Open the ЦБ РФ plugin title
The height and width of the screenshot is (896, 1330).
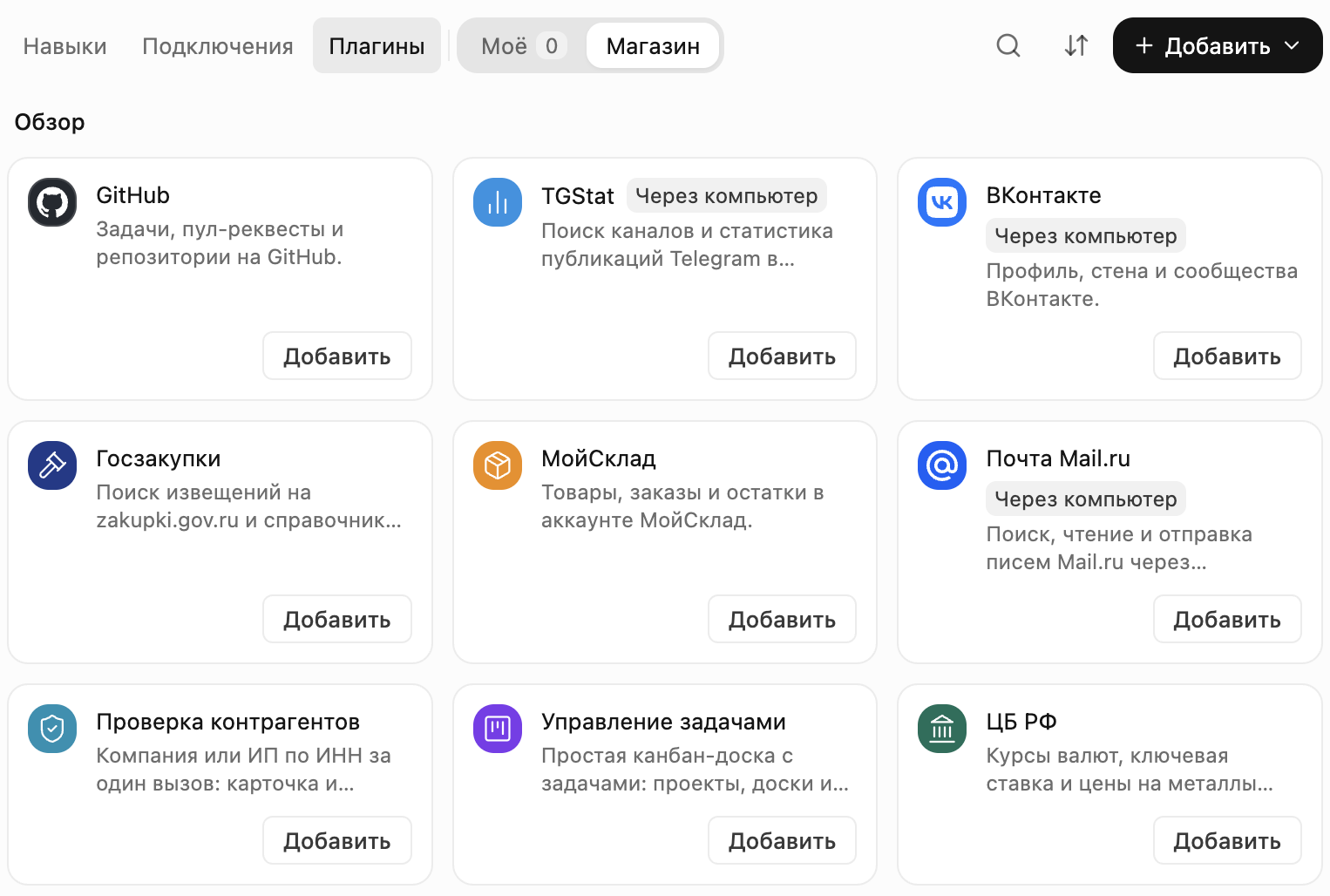click(x=1021, y=722)
